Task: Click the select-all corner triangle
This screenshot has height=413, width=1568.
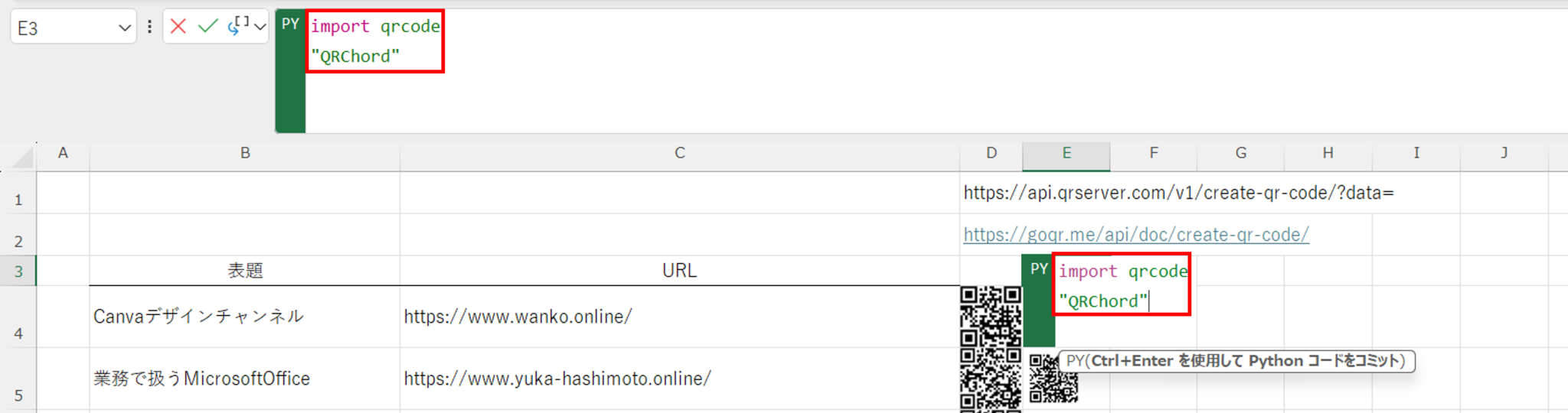Action: click(23, 157)
